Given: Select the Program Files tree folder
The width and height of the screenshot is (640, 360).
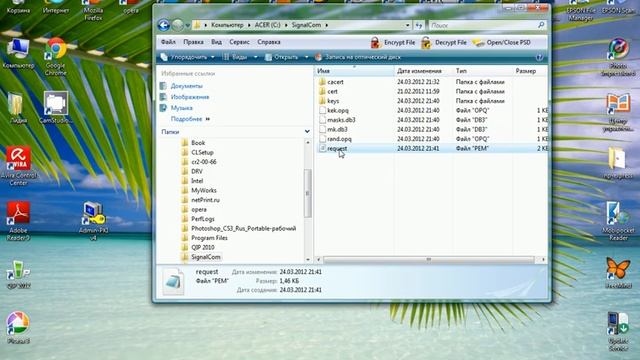Looking at the screenshot, I should coord(209,238).
